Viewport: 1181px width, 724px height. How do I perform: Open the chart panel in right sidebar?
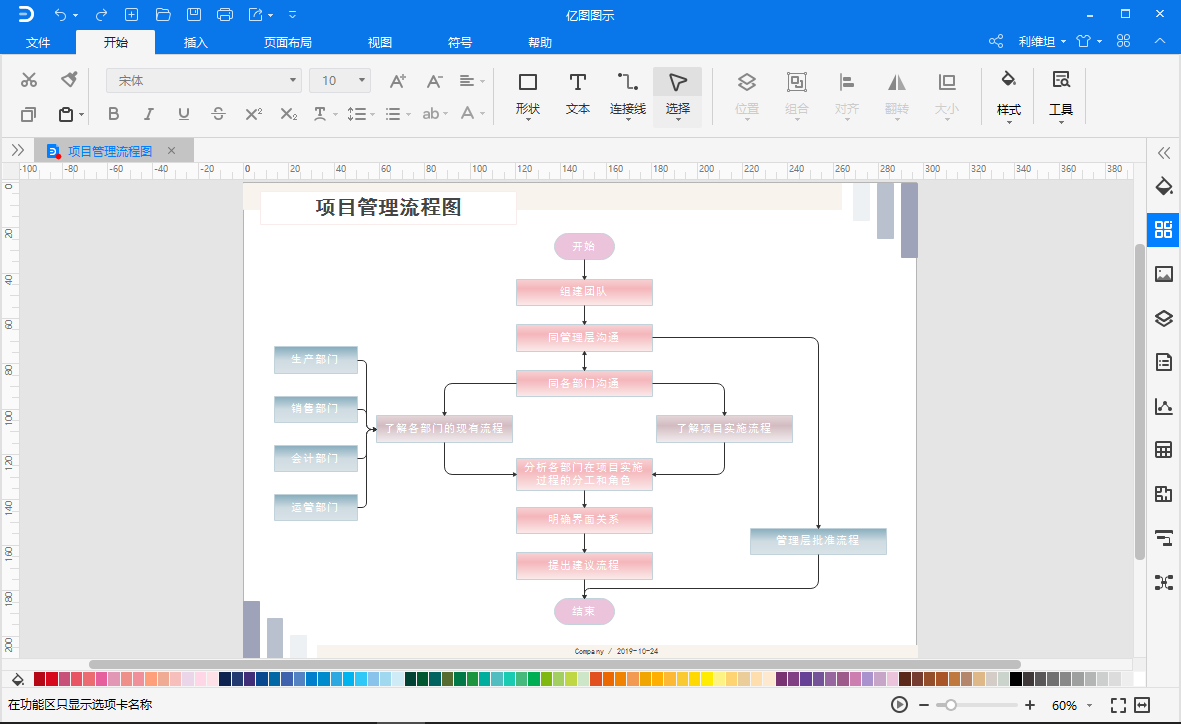(1163, 406)
